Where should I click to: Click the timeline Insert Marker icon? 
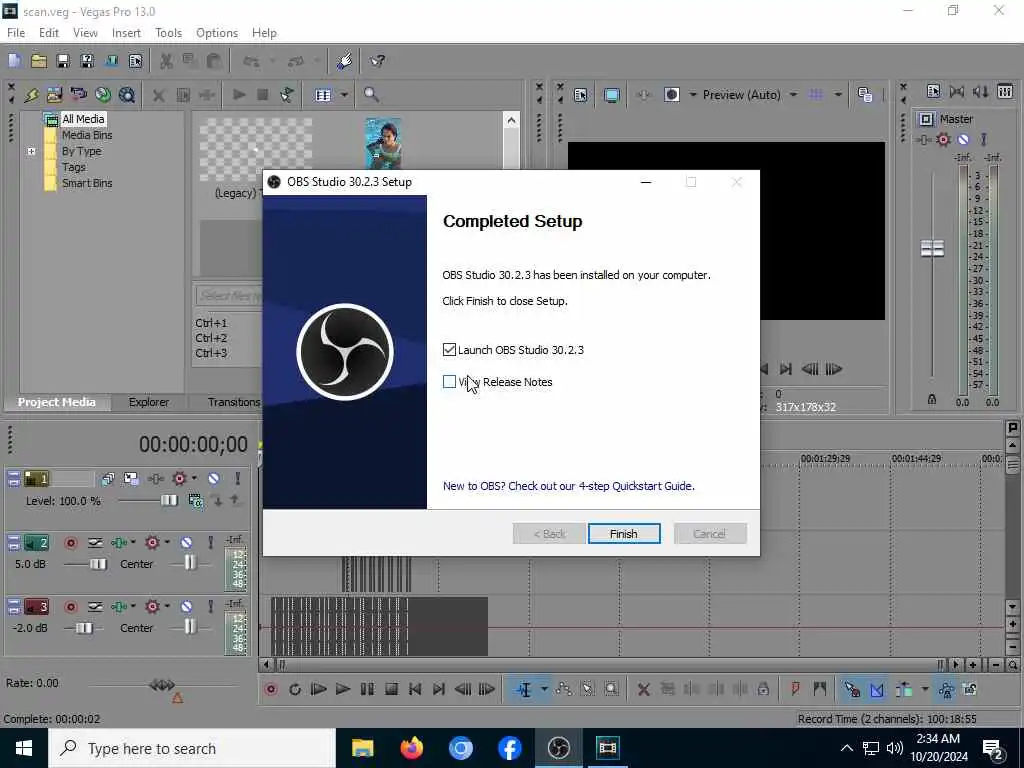tap(795, 689)
